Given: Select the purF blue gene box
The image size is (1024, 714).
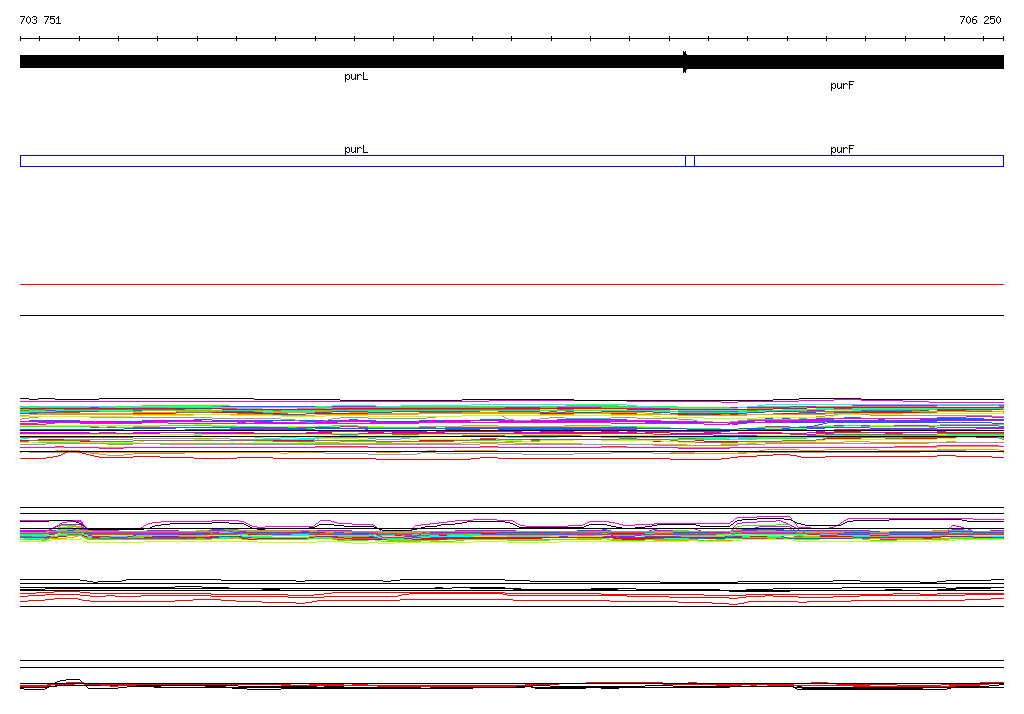Looking at the screenshot, I should pyautogui.click(x=849, y=161).
